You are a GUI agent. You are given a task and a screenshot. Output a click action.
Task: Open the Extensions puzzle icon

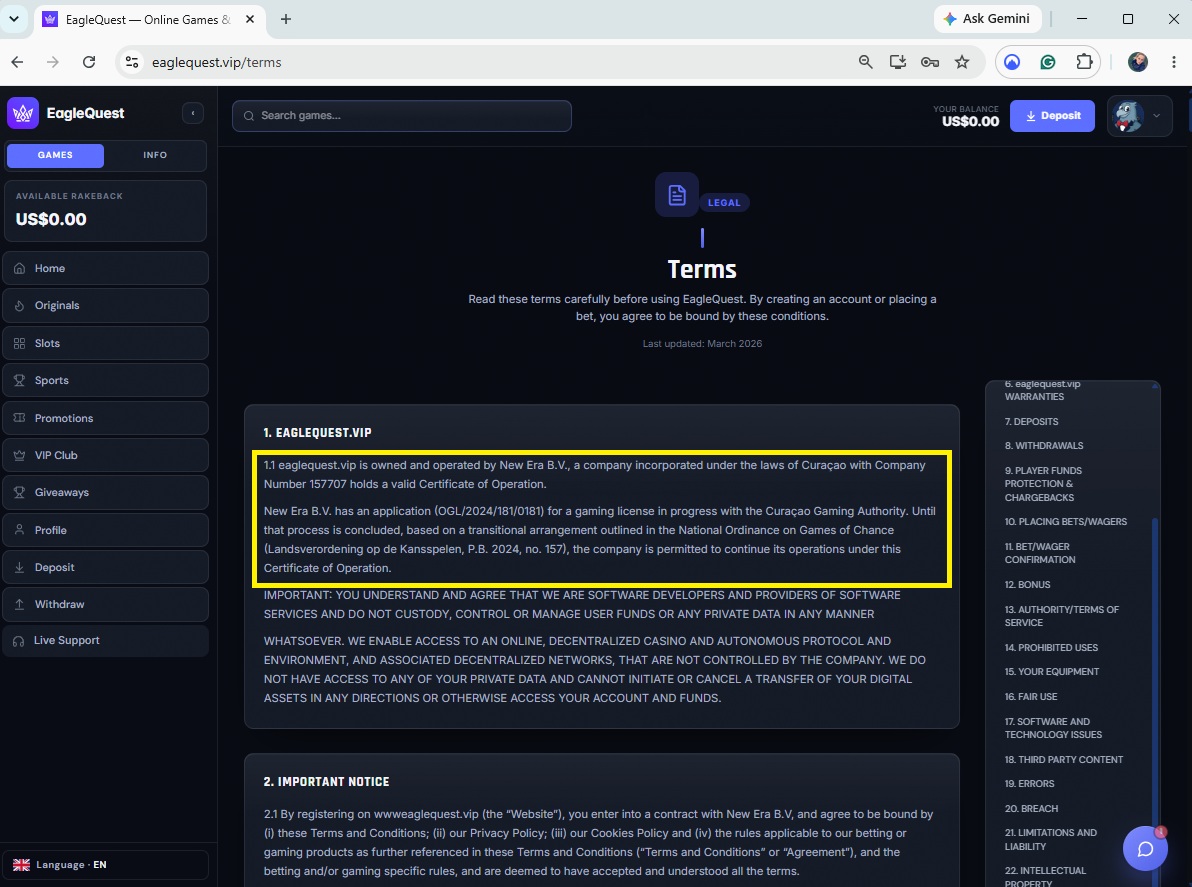coord(1085,62)
